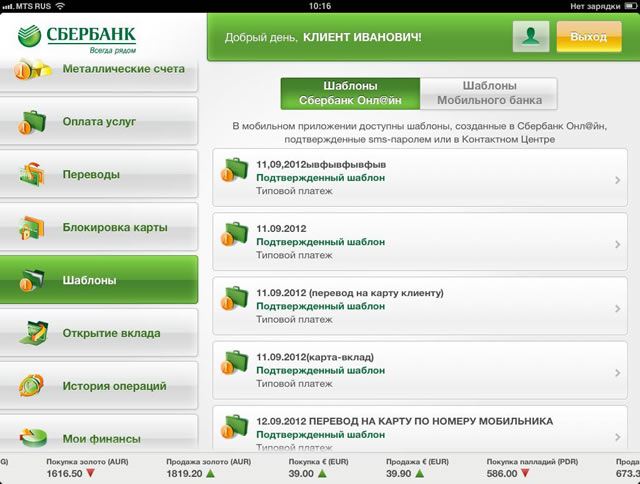Expand chevron of перевод на карту клиенту row
The image size is (640, 484).
pos(618,309)
